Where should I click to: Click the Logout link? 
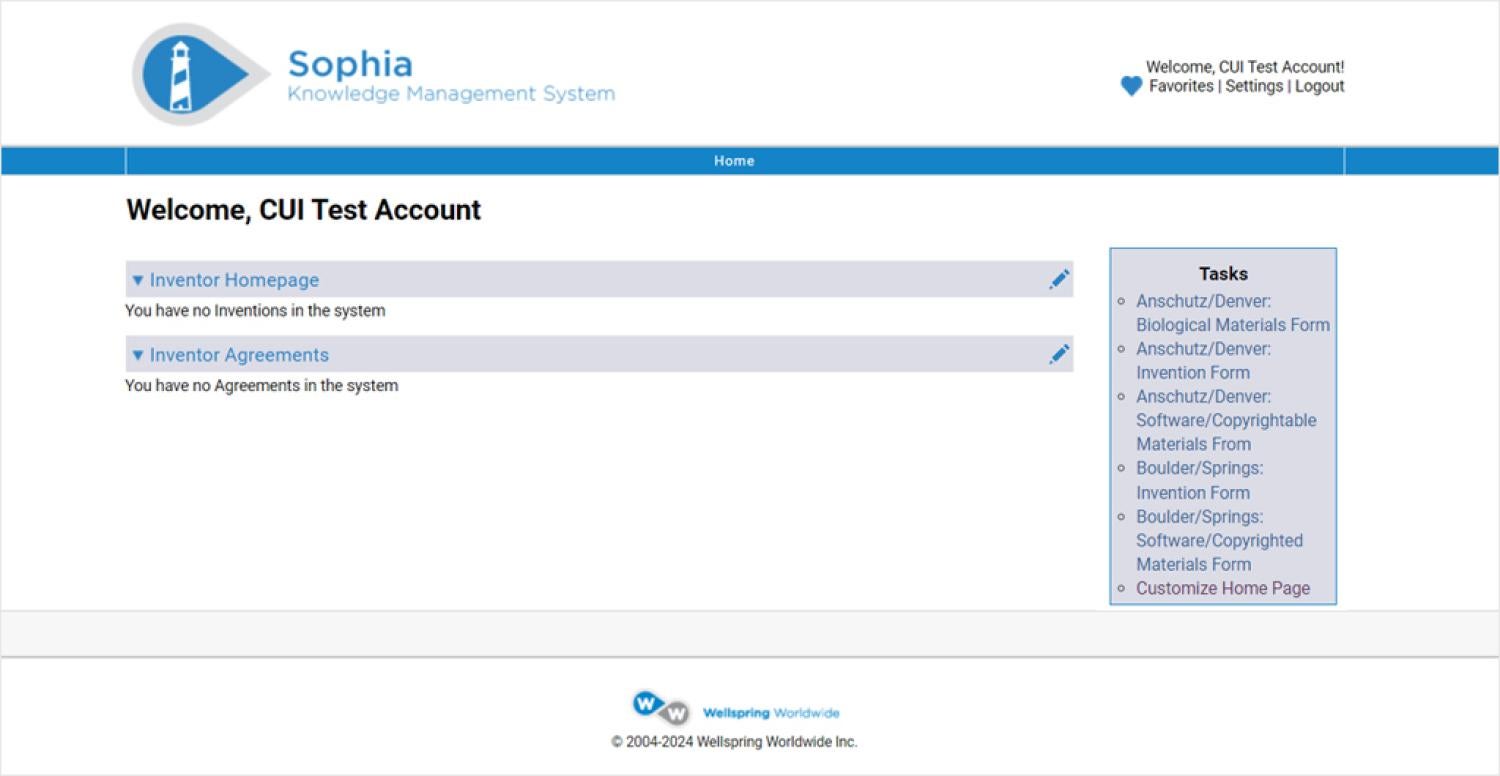tap(1320, 86)
